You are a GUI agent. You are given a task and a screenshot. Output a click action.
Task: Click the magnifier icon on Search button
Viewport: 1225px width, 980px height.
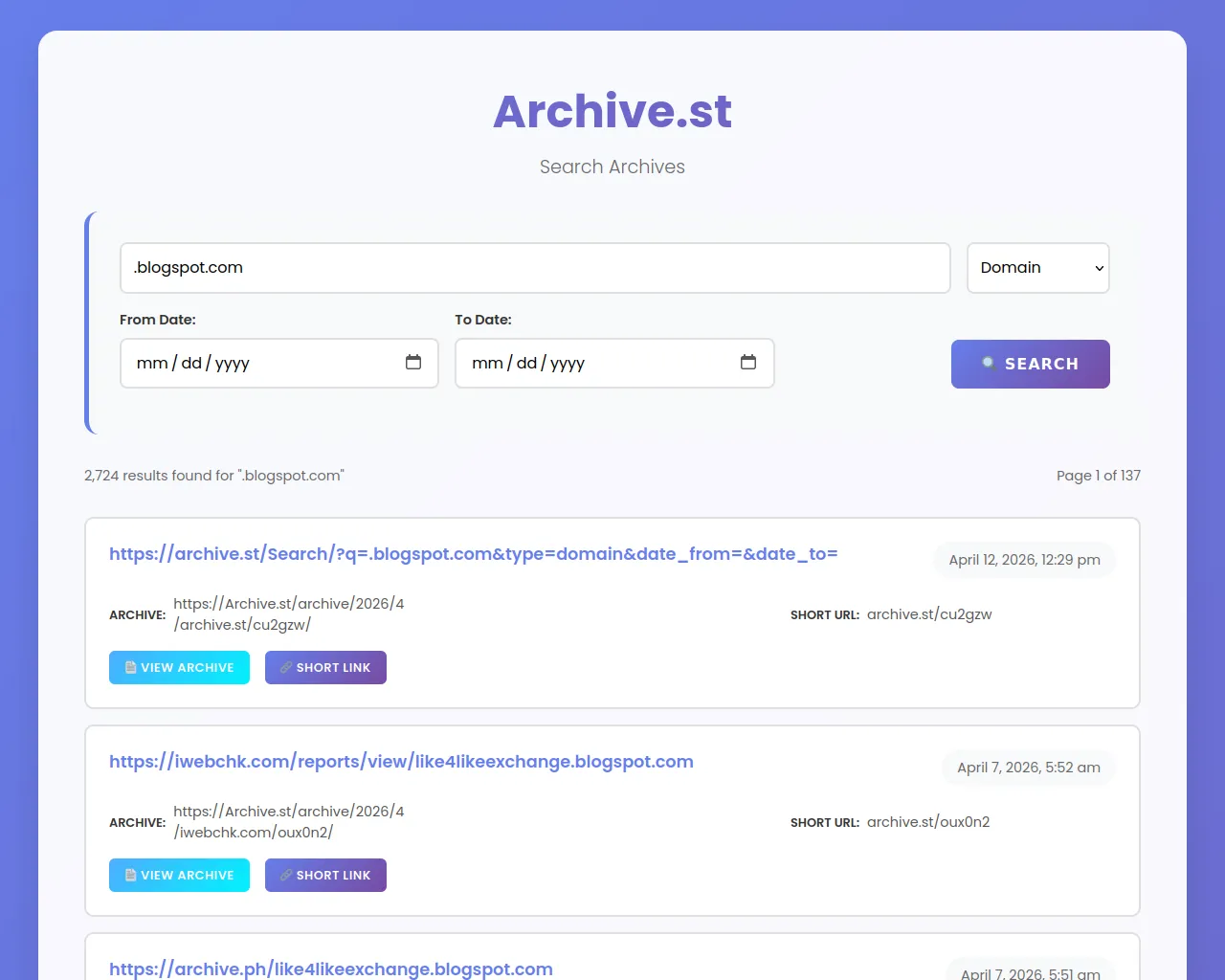click(x=989, y=363)
